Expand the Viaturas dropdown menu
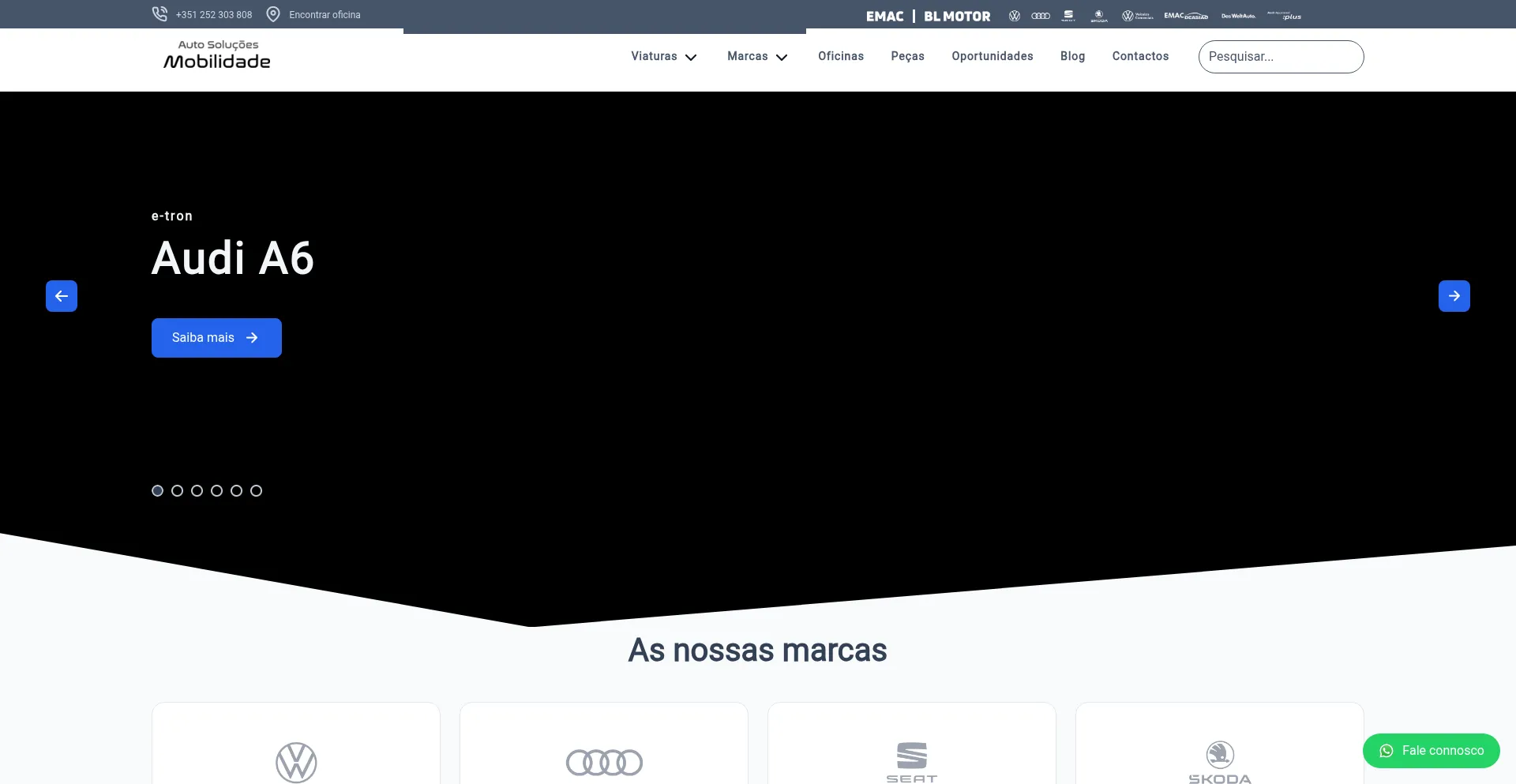The height and width of the screenshot is (784, 1516). click(x=663, y=56)
